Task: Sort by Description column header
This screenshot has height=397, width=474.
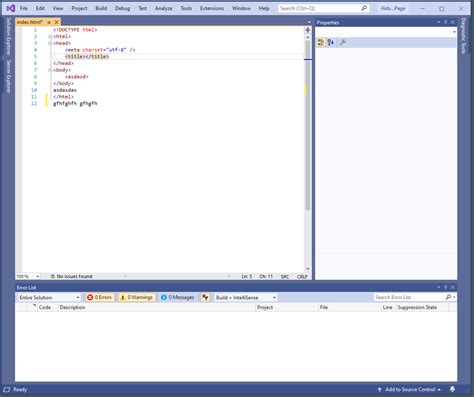Action: [72, 307]
